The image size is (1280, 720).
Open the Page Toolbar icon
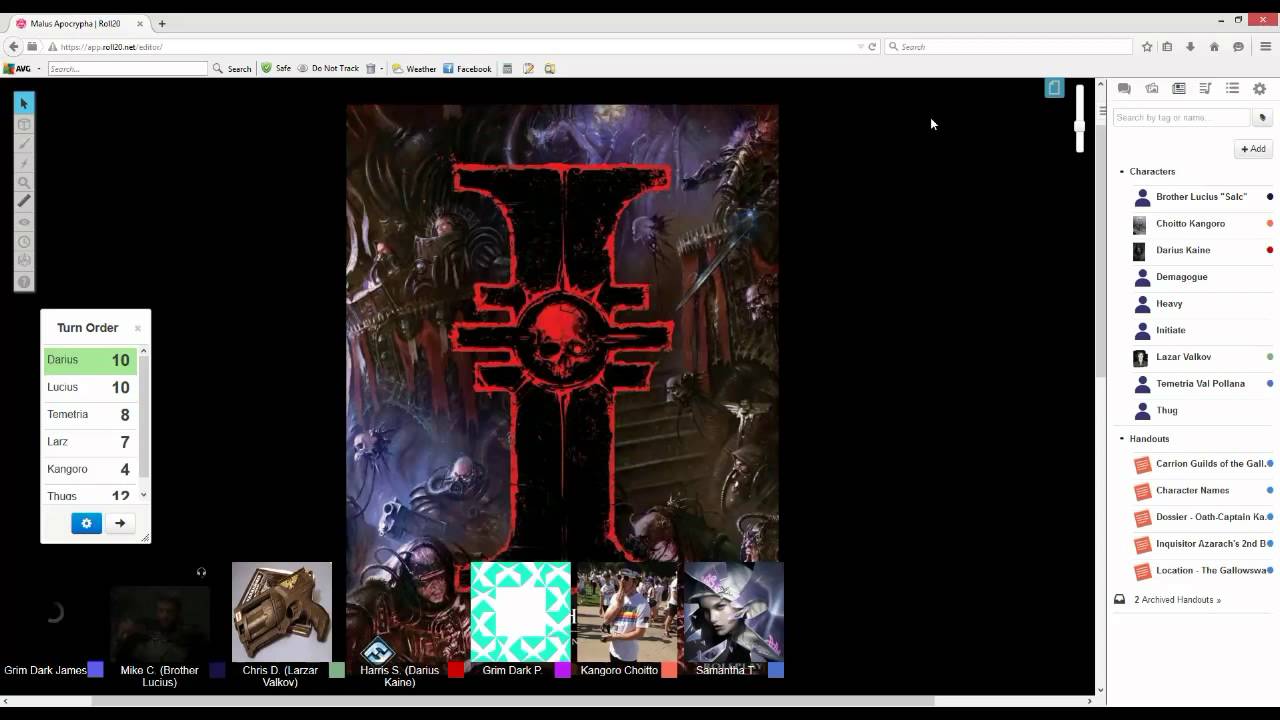click(1054, 88)
